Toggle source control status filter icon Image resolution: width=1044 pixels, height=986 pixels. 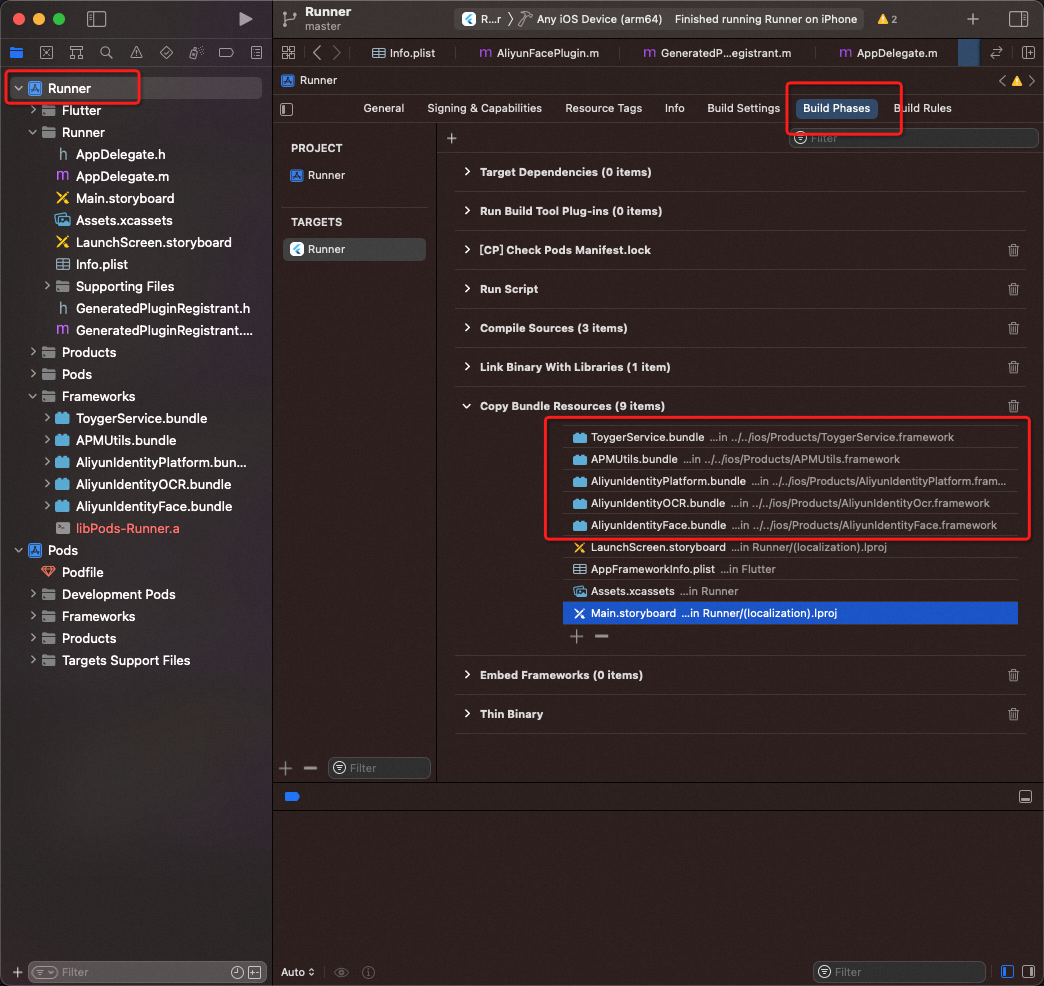pos(255,973)
